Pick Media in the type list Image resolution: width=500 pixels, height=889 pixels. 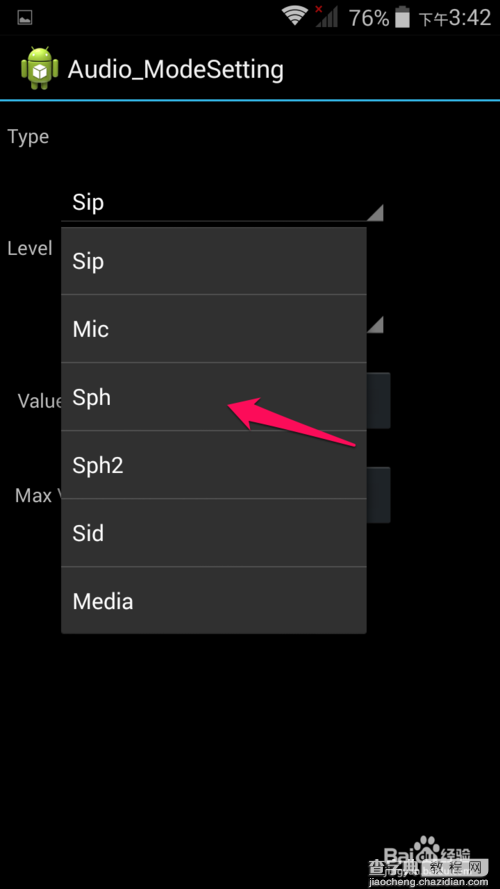[214, 600]
